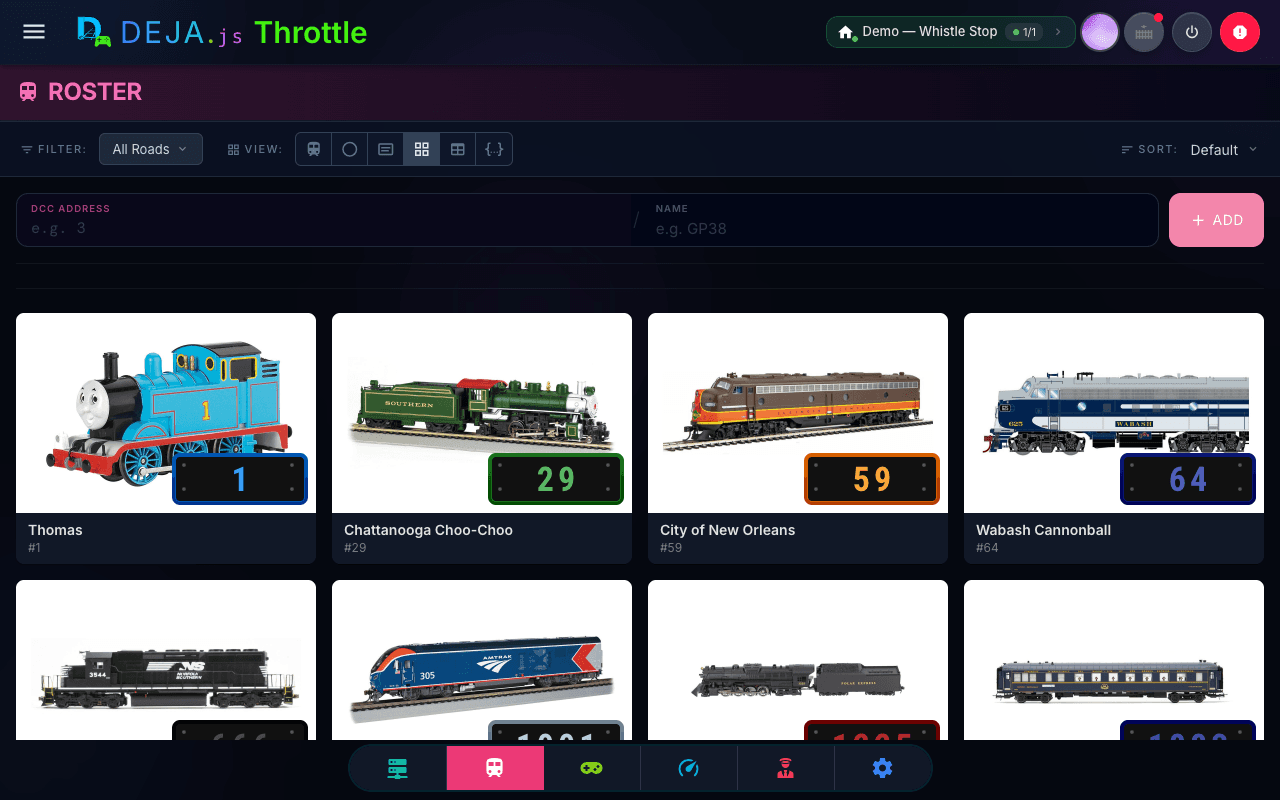Open the purple user avatar menu
Screen dimensions: 1280x800
pos(1100,32)
